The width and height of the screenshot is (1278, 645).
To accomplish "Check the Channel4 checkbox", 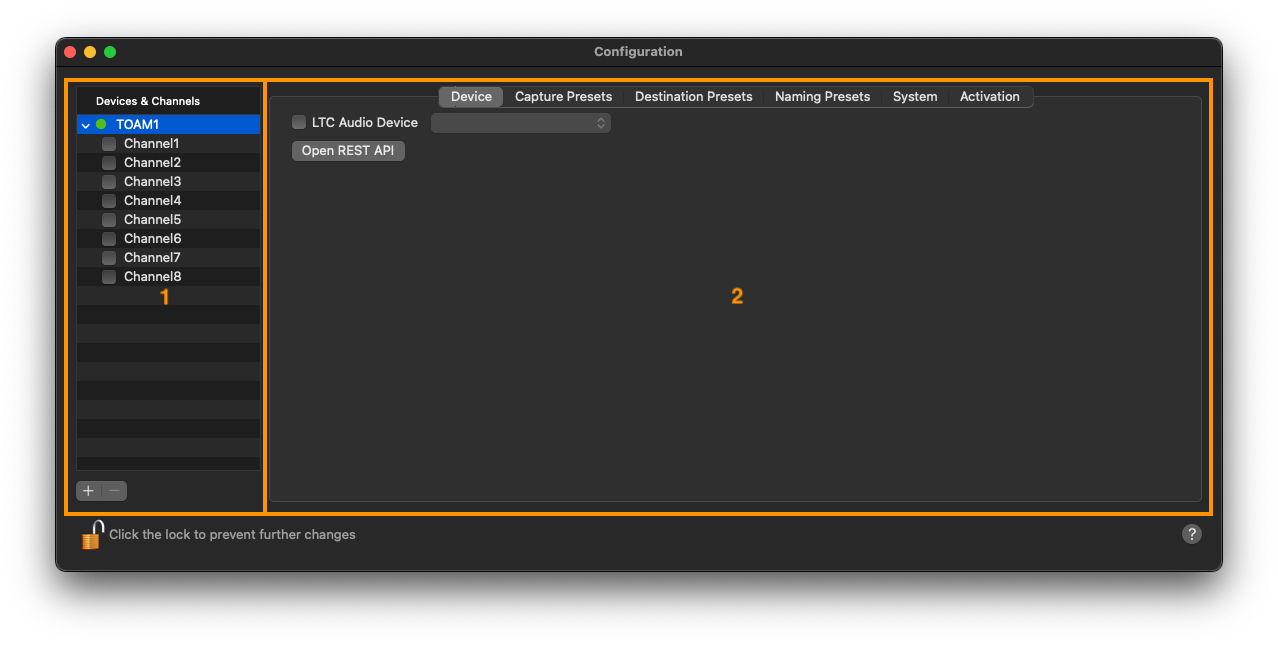I will point(109,201).
